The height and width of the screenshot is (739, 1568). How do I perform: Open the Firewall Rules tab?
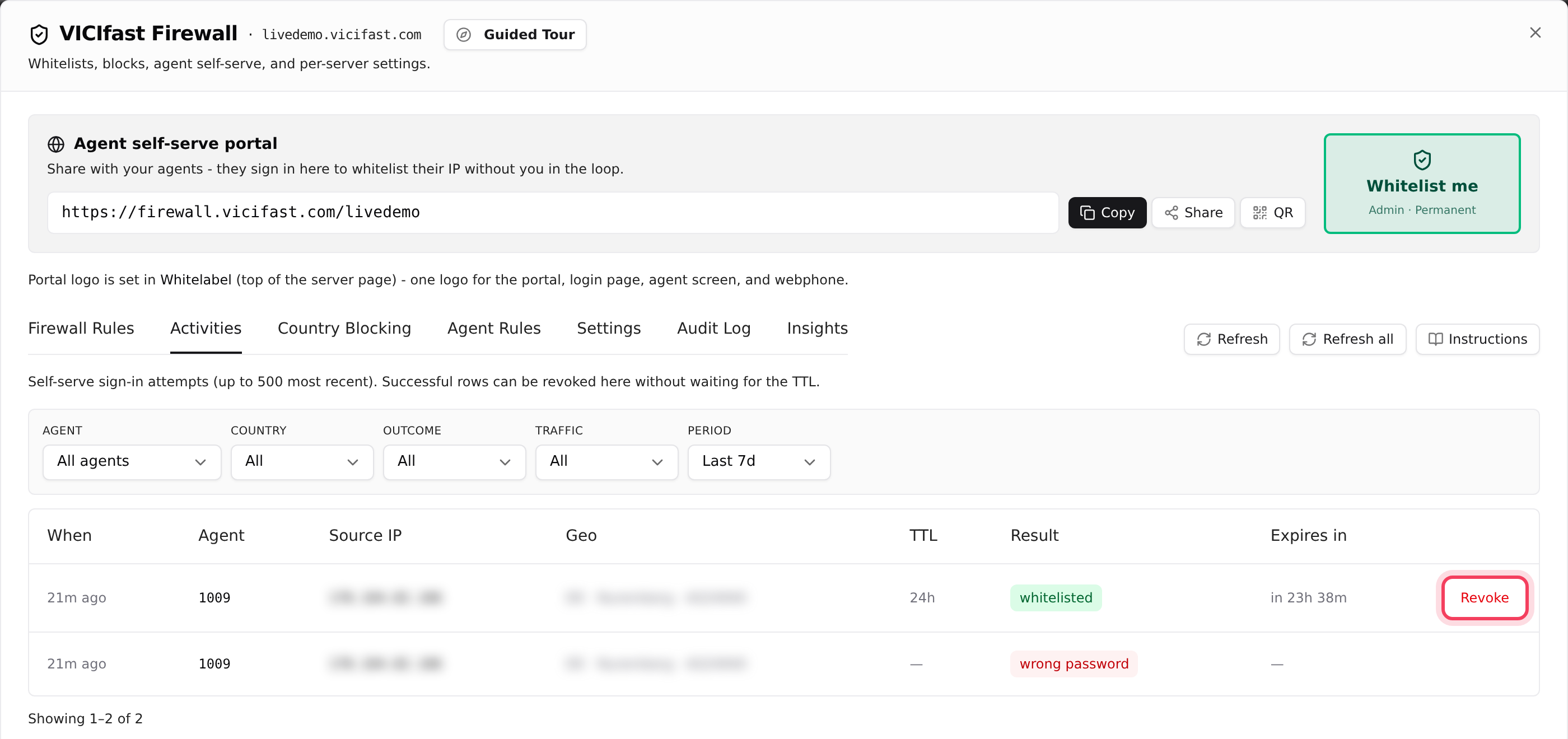(81, 328)
